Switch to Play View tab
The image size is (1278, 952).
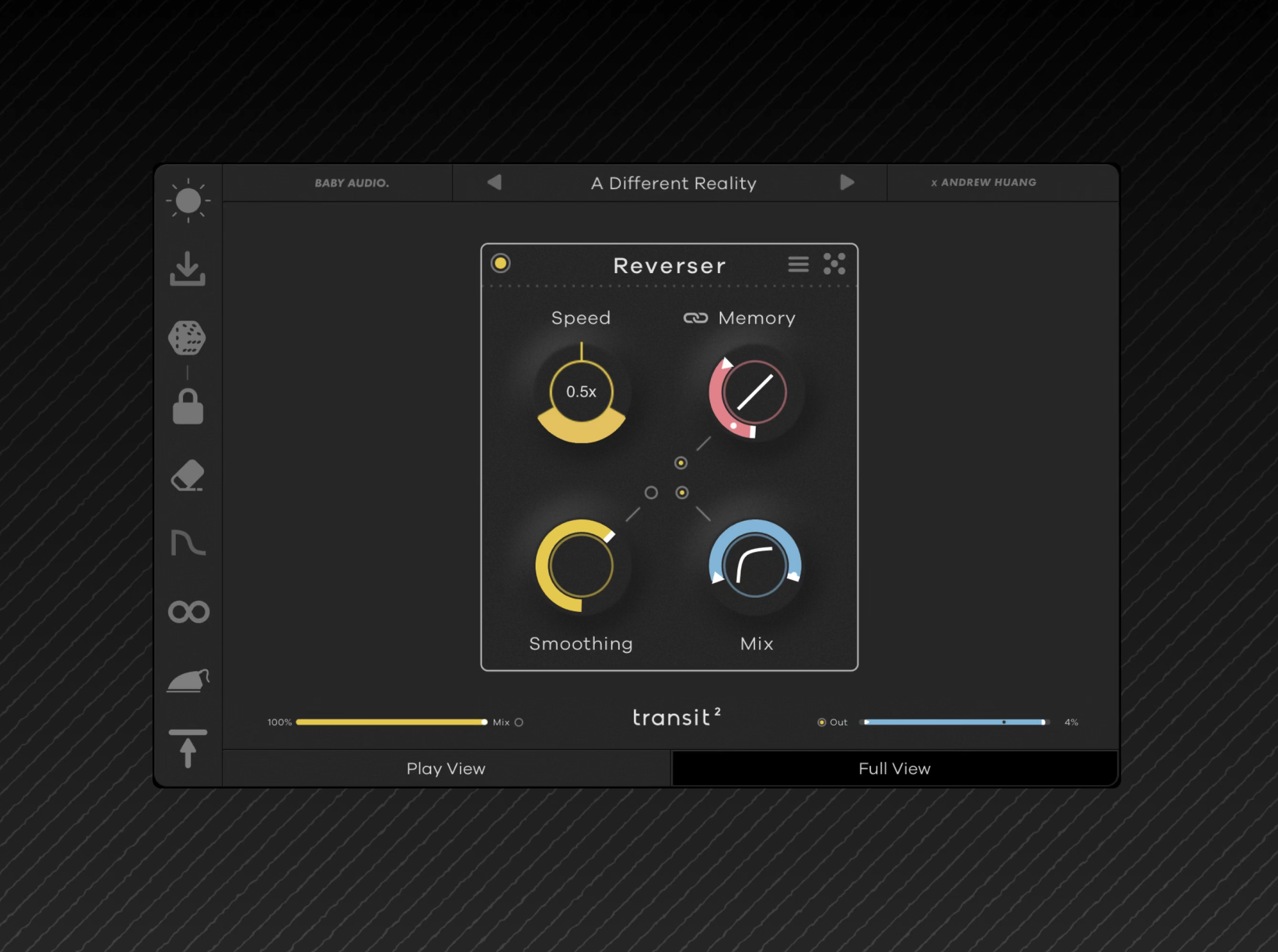click(446, 769)
